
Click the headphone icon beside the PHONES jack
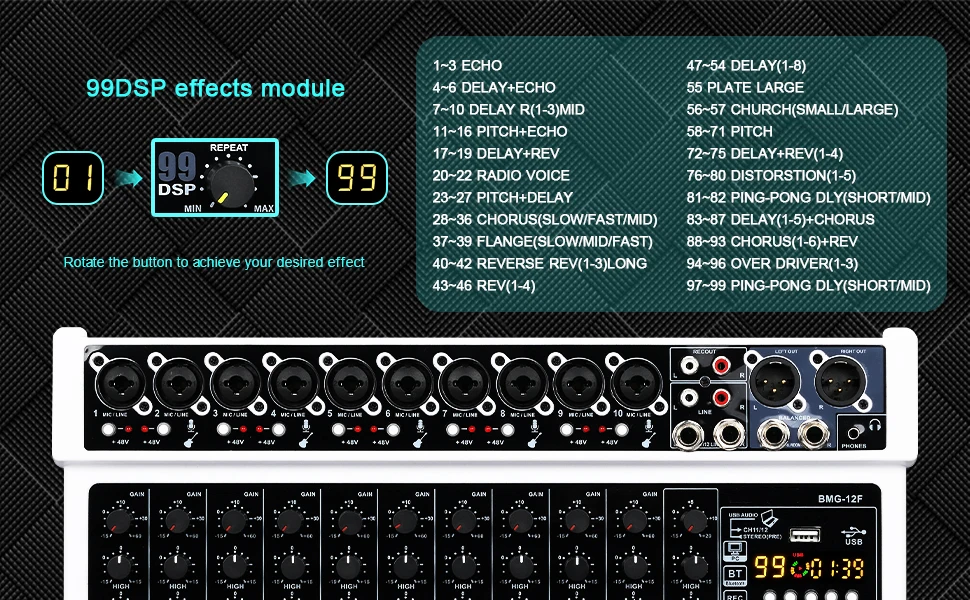click(874, 424)
